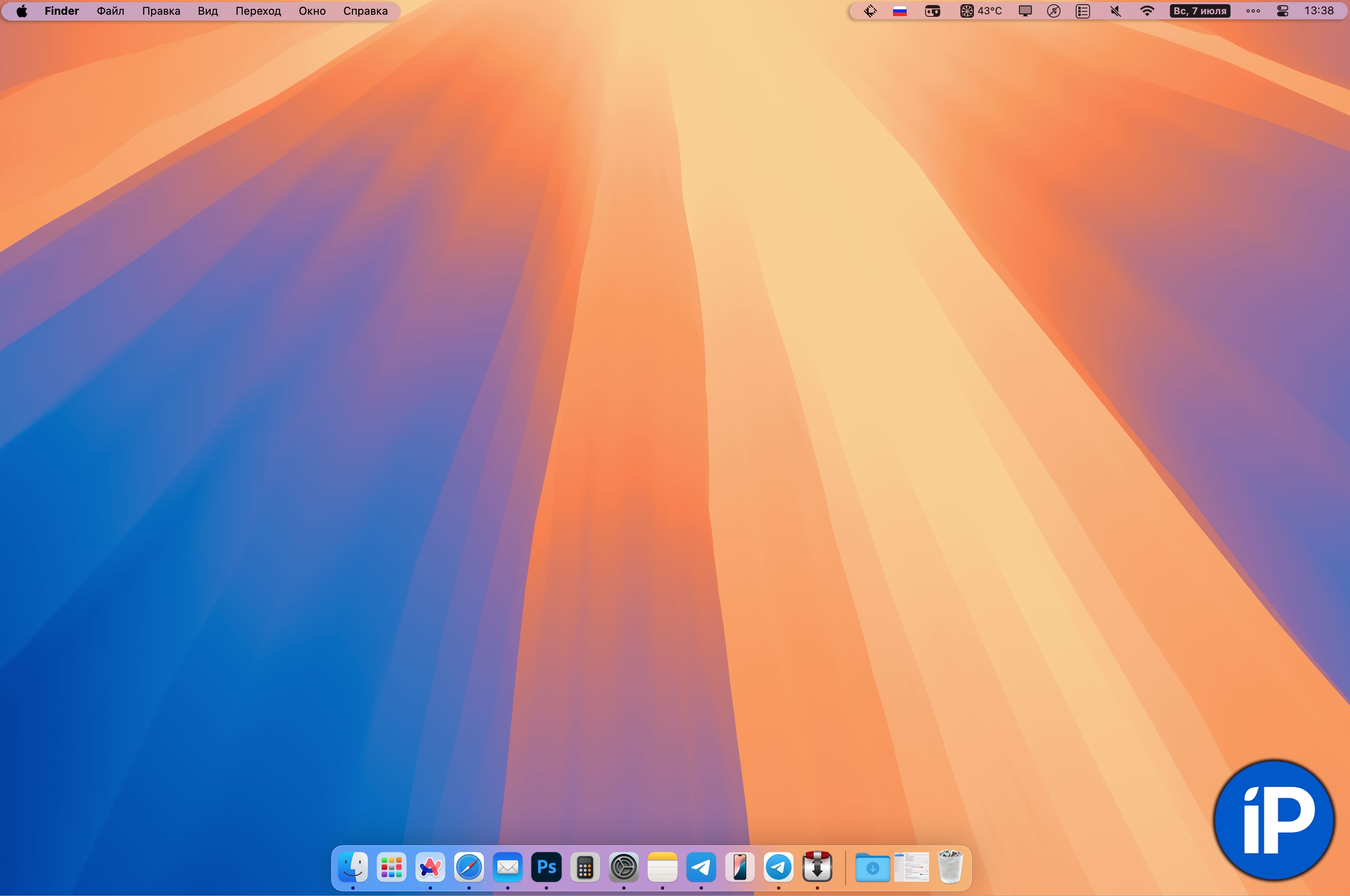Open the Trash in the Dock
Screen dimensions: 1350x896
click(x=950, y=866)
